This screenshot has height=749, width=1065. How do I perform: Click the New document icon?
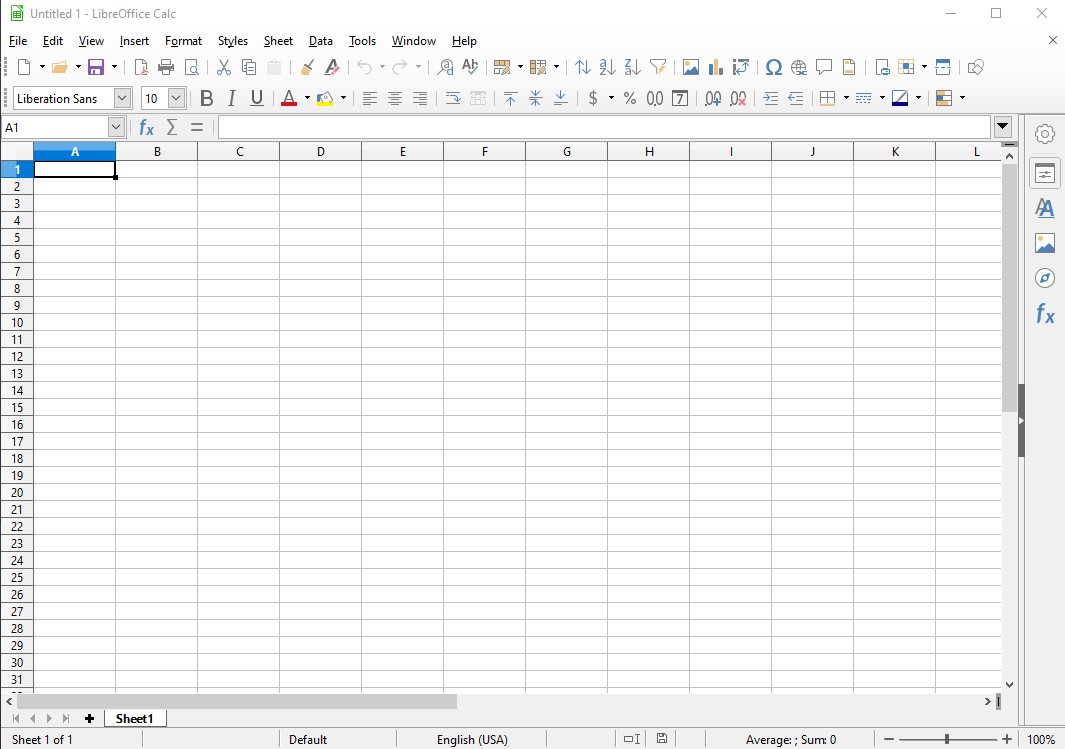(x=24, y=67)
